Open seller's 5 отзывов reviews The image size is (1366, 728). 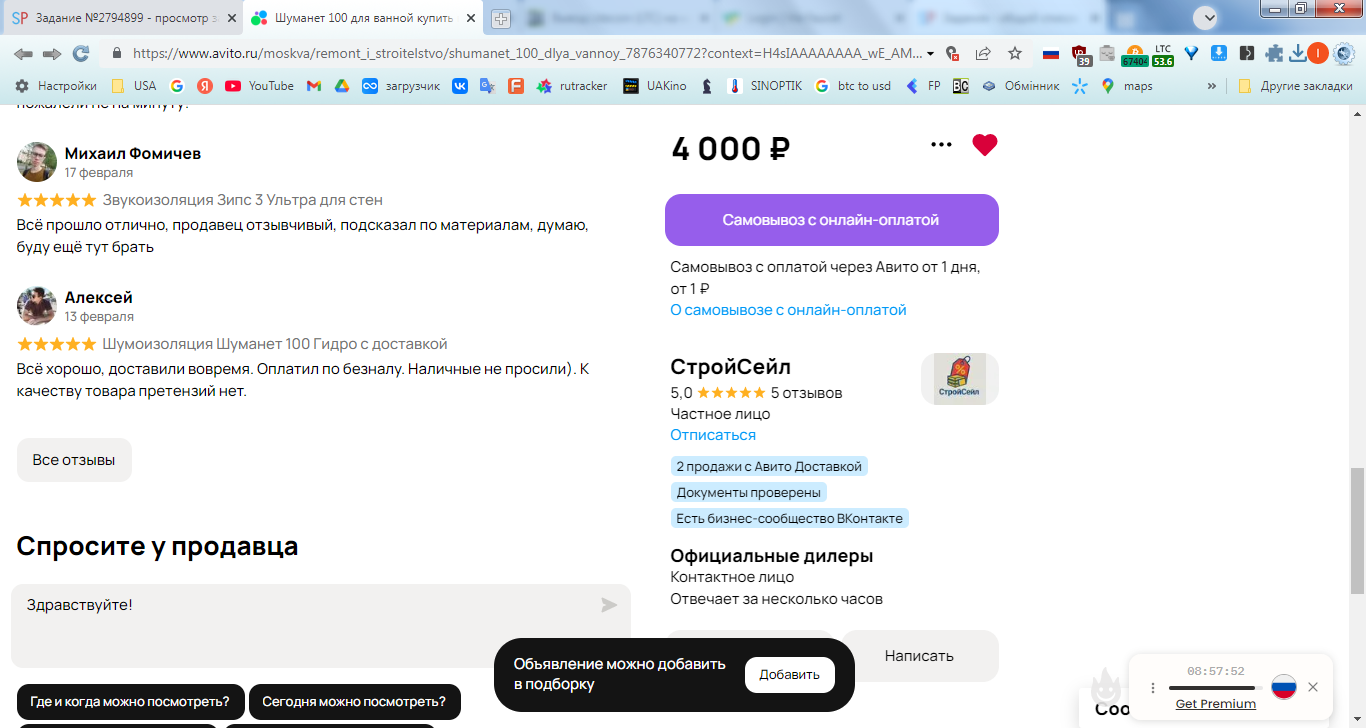click(x=806, y=393)
